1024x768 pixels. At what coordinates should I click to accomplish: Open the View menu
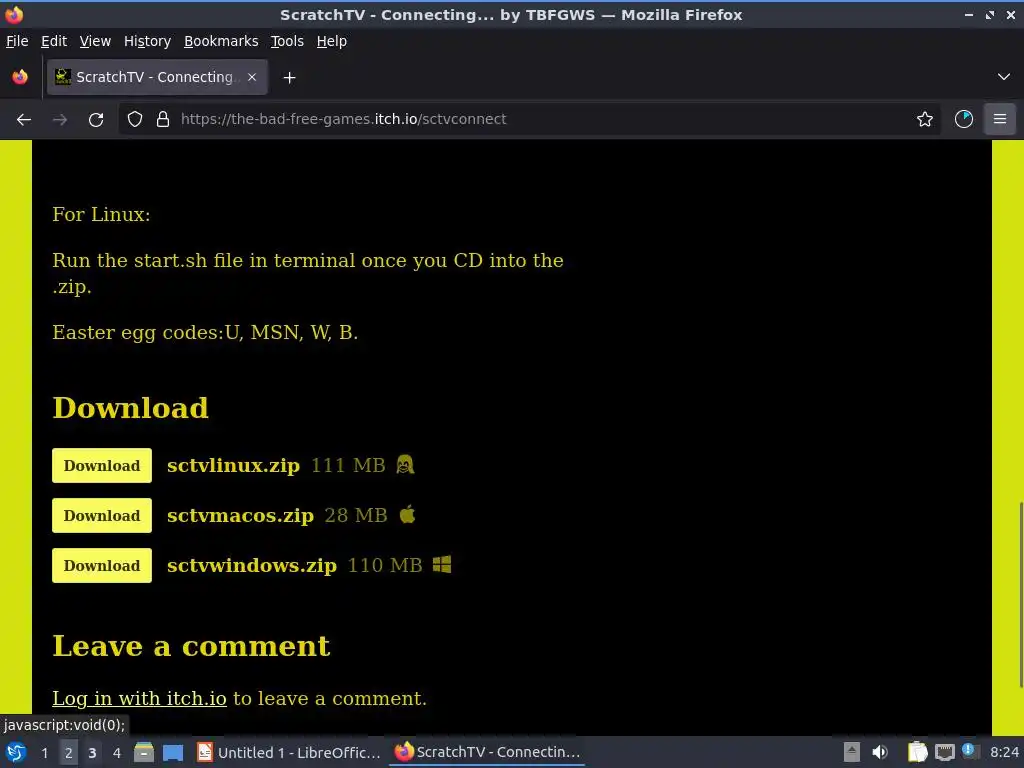point(95,41)
